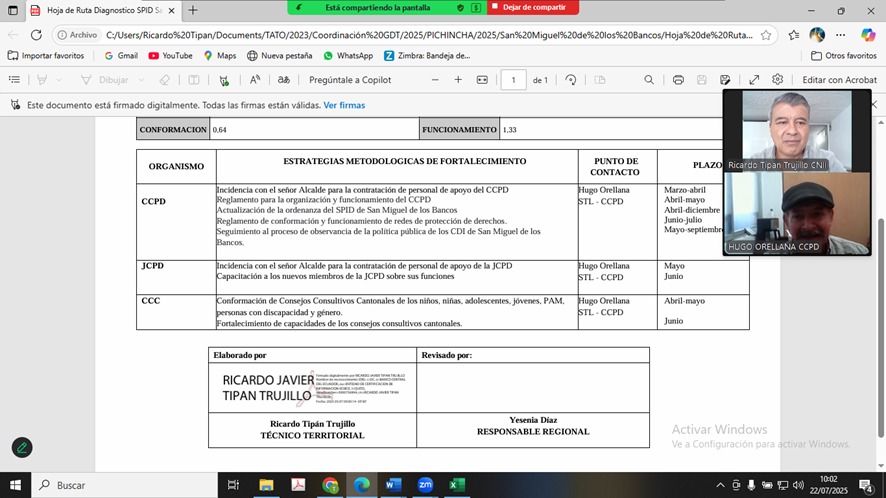Toggle page view layout icon
Viewport: 886px width, 498px height.
pyautogui.click(x=600, y=80)
